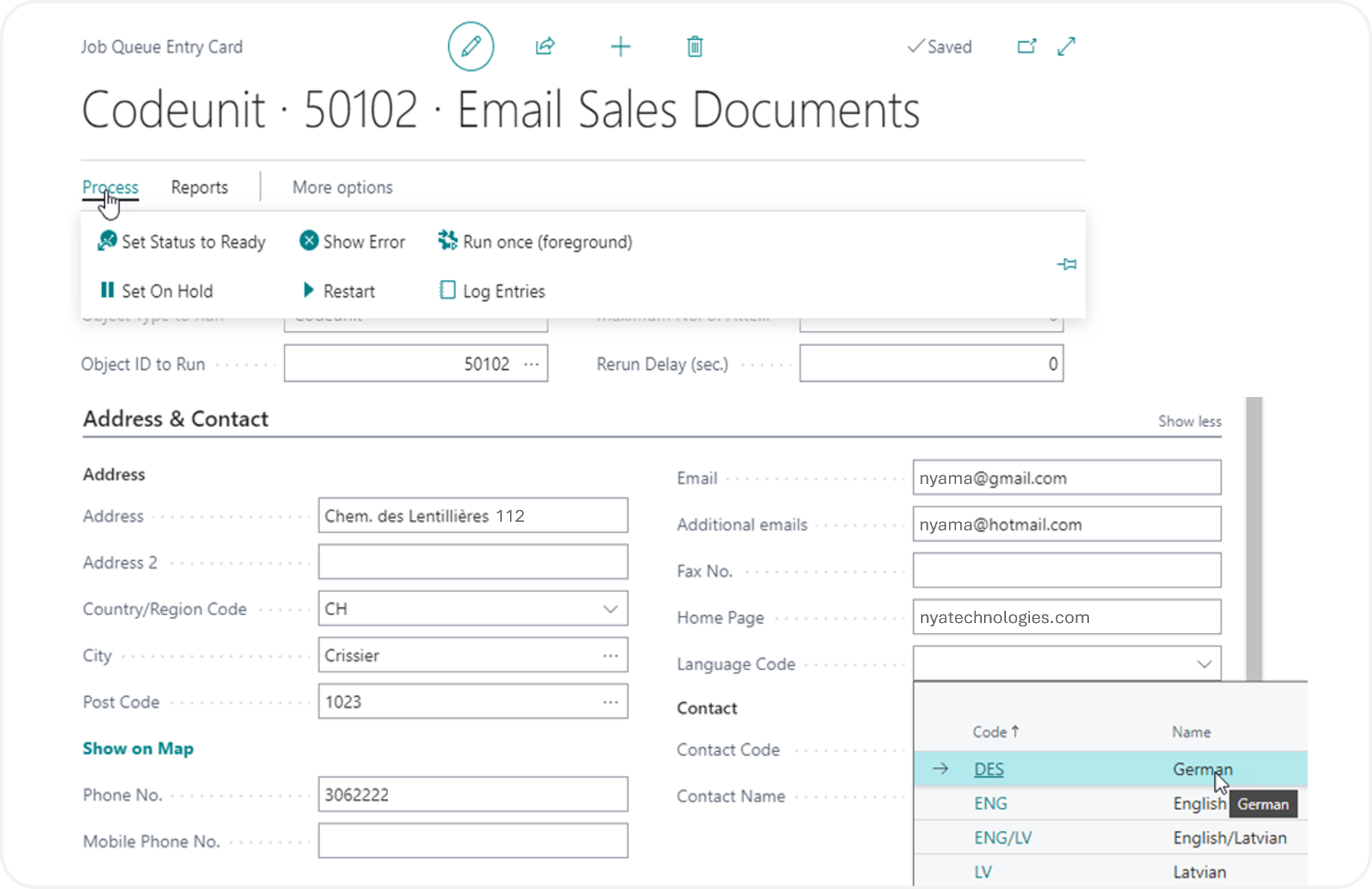The image size is (1372, 889).
Task: Click Fax No. field
Action: [1067, 570]
